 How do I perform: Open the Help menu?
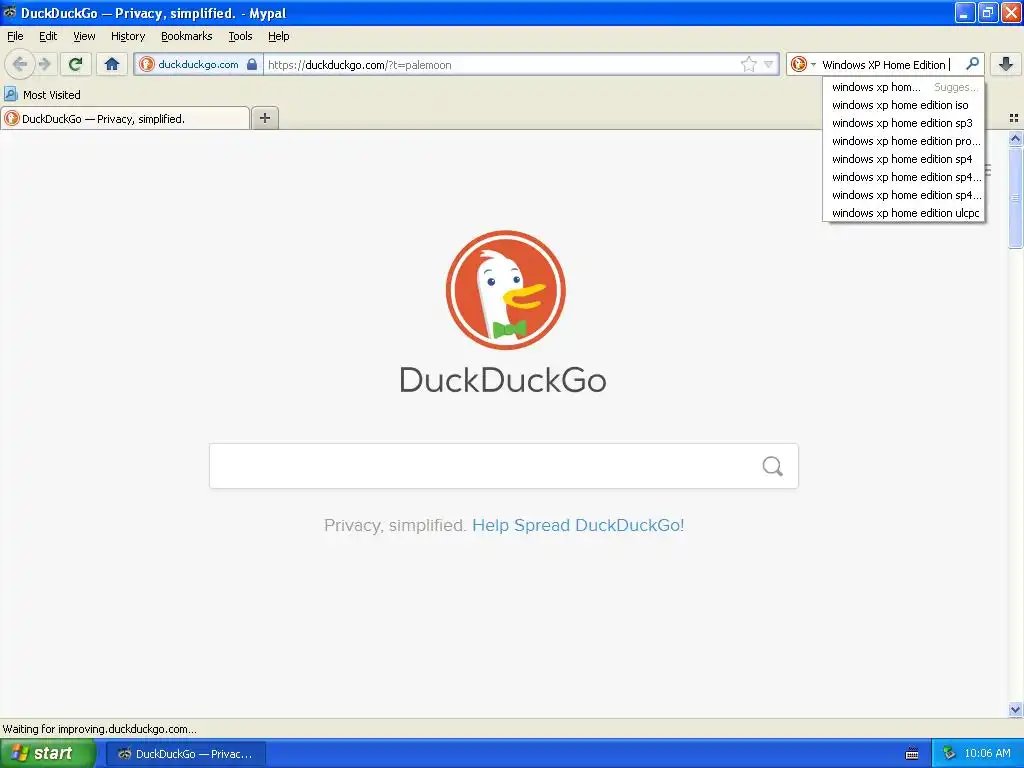(x=278, y=36)
